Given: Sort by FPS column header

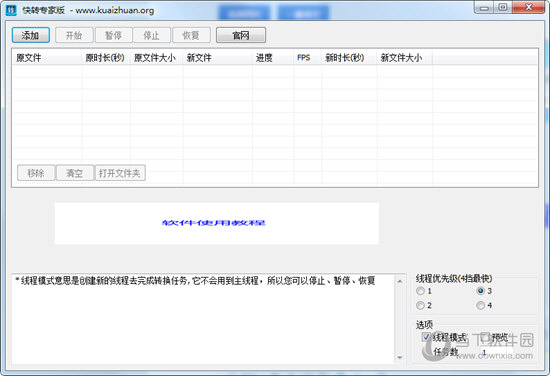Looking at the screenshot, I should tap(308, 58).
